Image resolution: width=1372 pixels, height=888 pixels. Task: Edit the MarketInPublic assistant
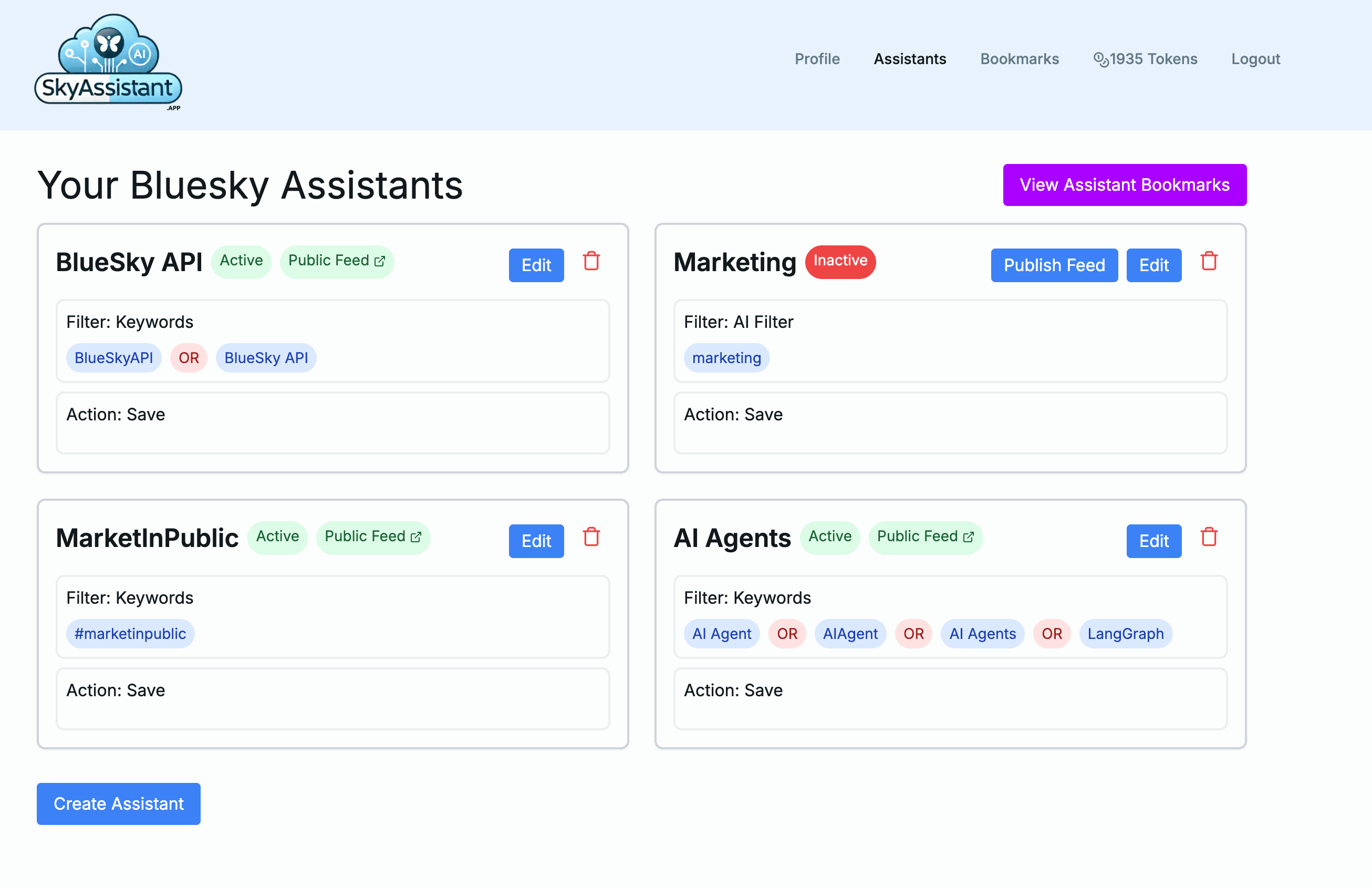click(x=536, y=541)
